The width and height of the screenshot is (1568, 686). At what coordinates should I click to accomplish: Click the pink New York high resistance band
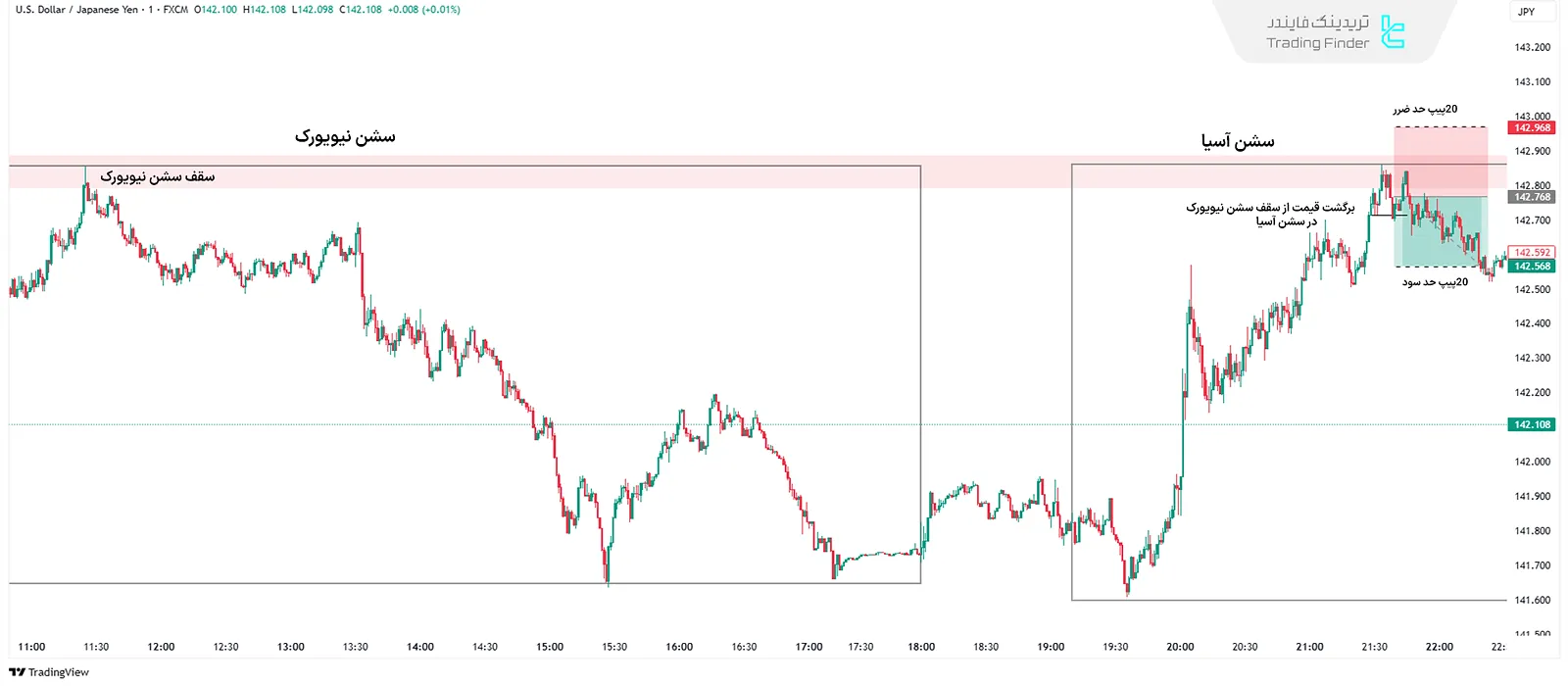pyautogui.click(x=588, y=171)
